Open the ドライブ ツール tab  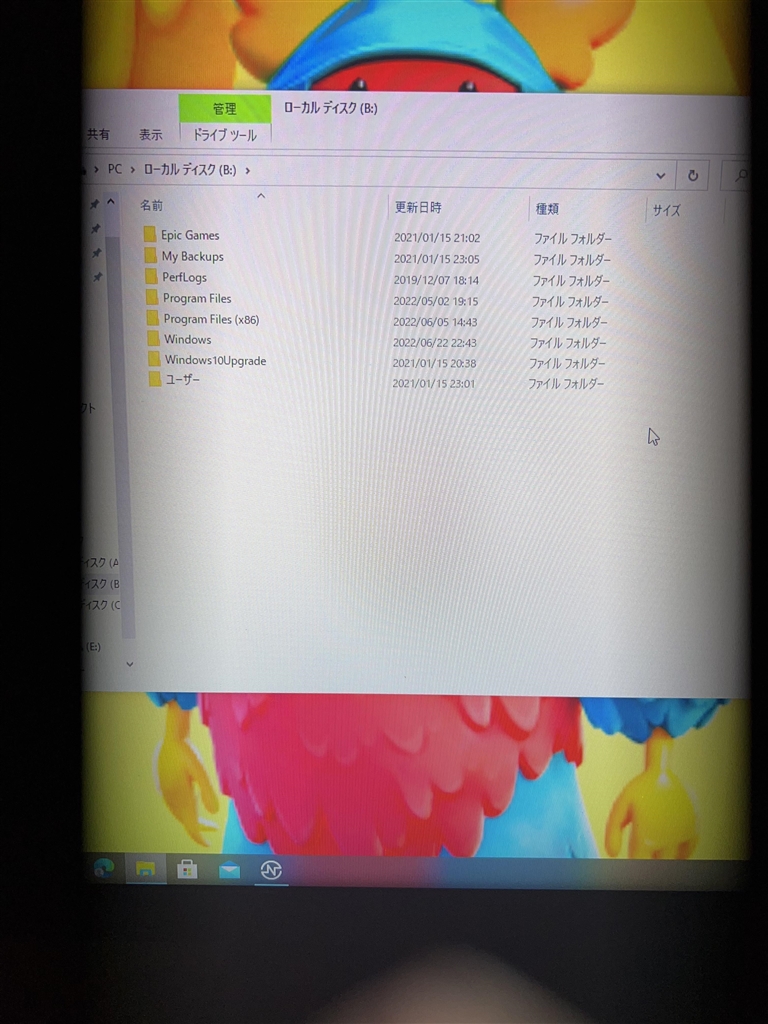[x=225, y=135]
